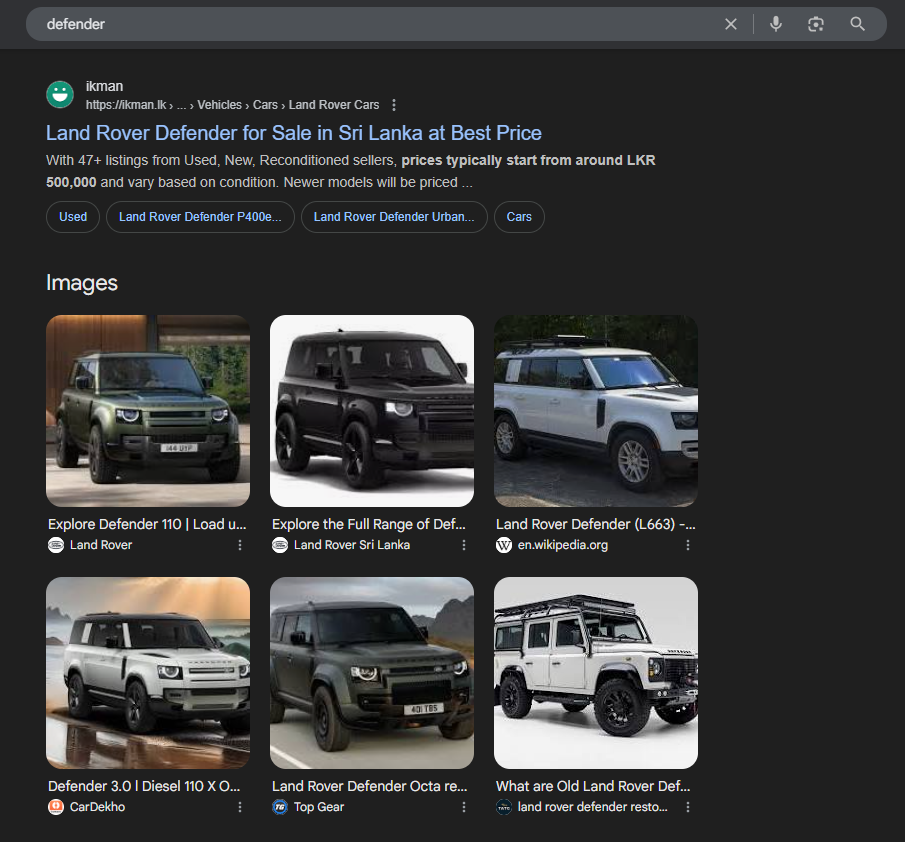Open the silver Defender beach thumbnail

148,673
